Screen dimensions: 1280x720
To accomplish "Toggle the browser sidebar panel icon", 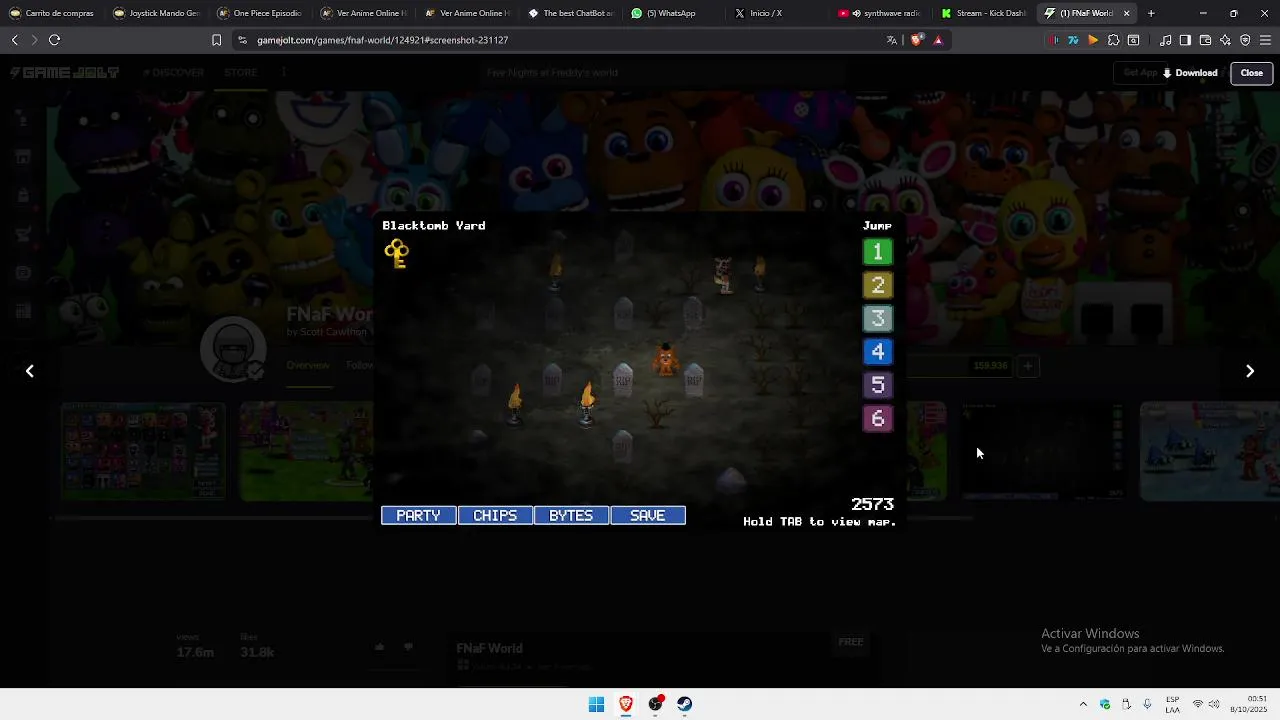I will [x=1185, y=40].
